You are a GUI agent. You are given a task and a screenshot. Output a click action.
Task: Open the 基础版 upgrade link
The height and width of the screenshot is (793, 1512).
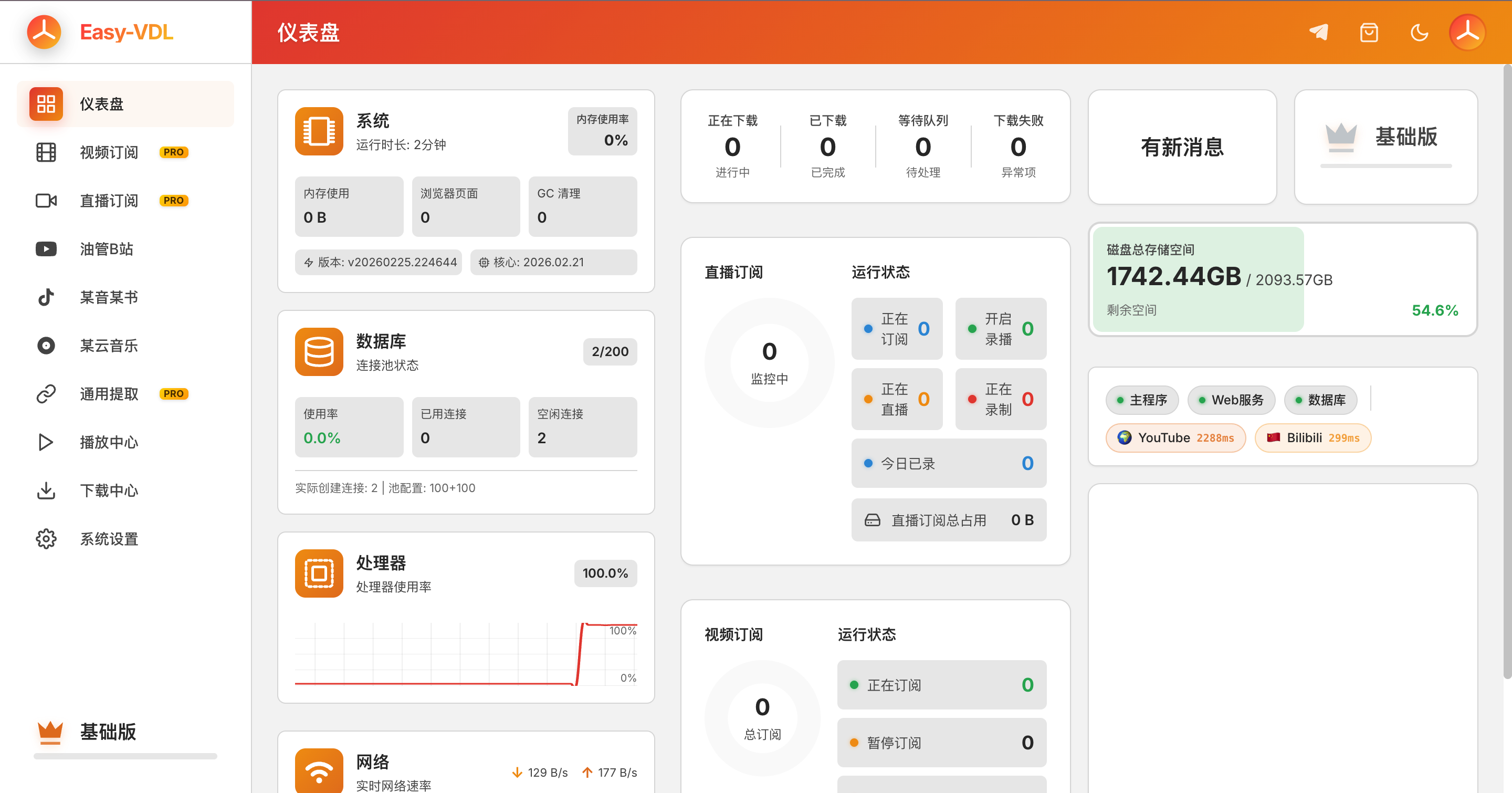coord(1386,139)
